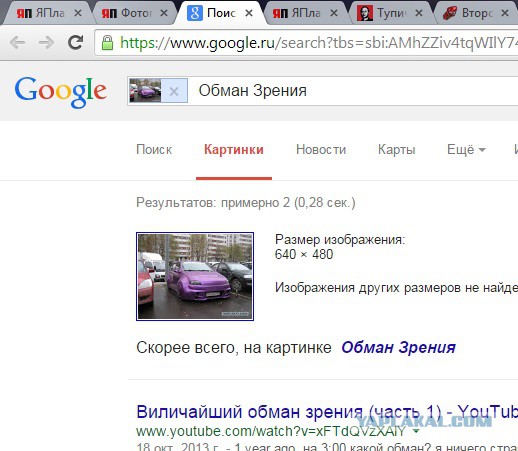This screenshot has width=518, height=451.
Task: Remove the uploaded image from the search box
Action: [174, 91]
